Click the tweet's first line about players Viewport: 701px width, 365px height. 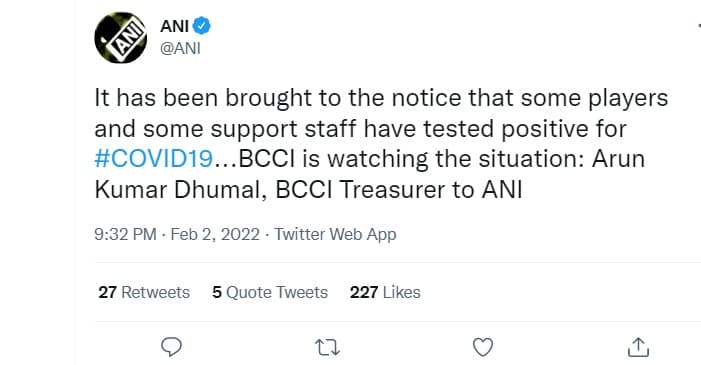[381, 98]
